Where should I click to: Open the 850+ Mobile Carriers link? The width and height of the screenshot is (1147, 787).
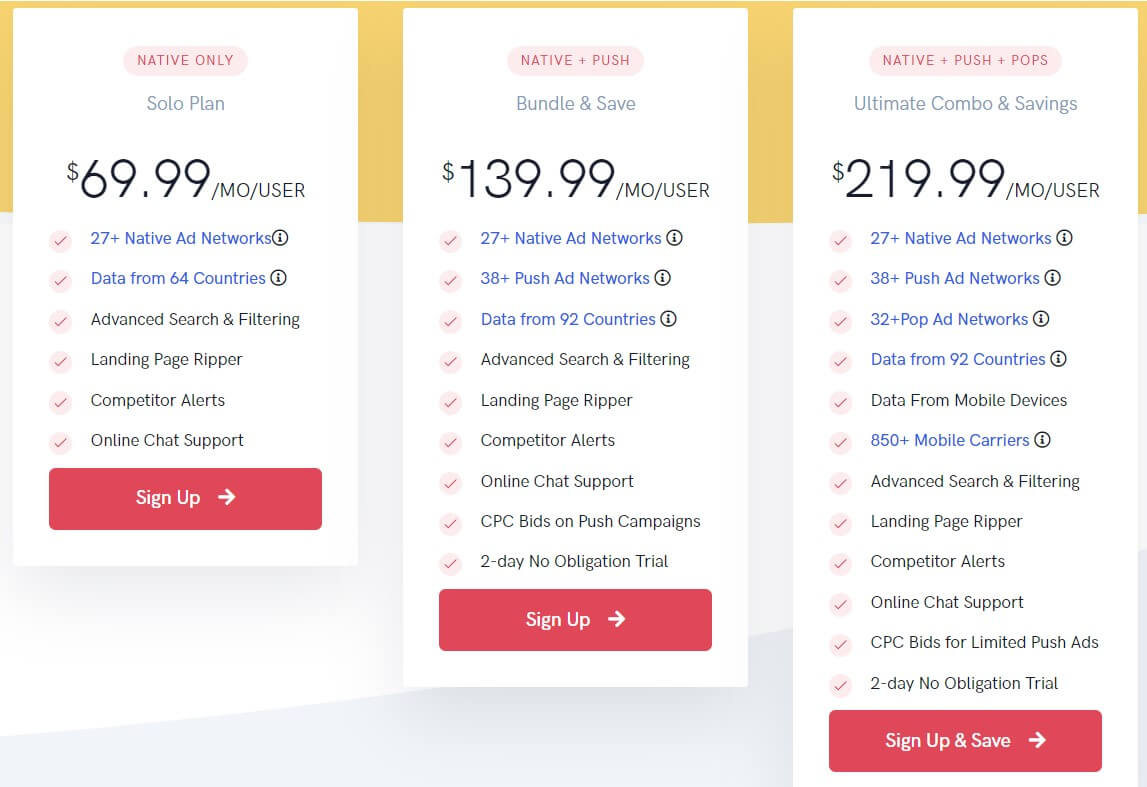[949, 440]
